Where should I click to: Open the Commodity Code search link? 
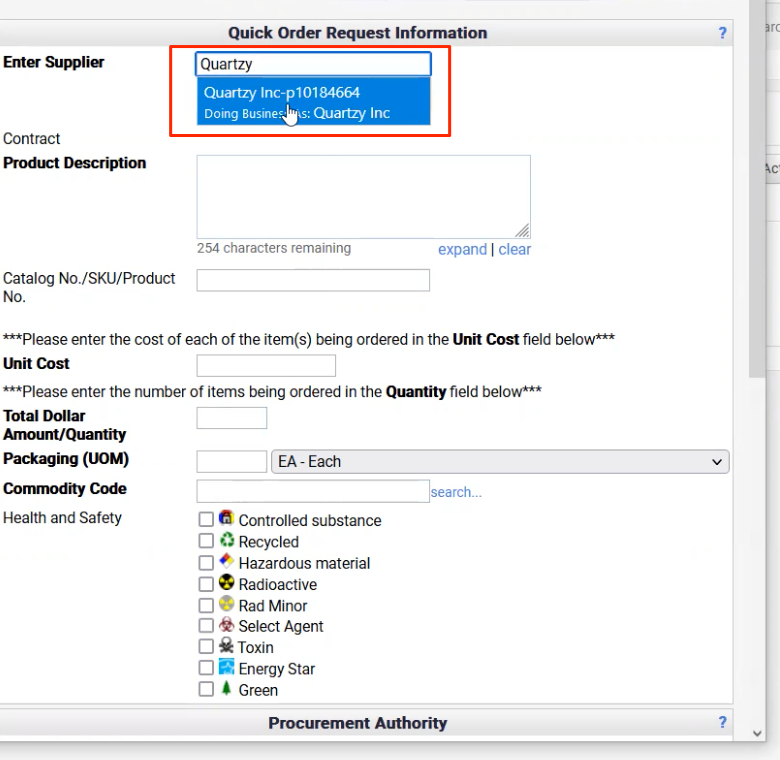coord(456,492)
